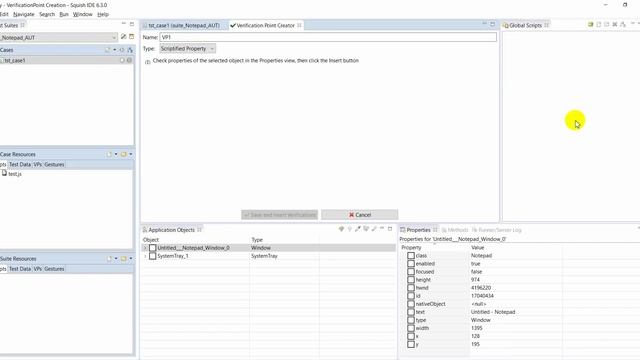Screen dimensions: 640x360
Task: Click the edit suite settings pencil icon
Action: [124, 37]
